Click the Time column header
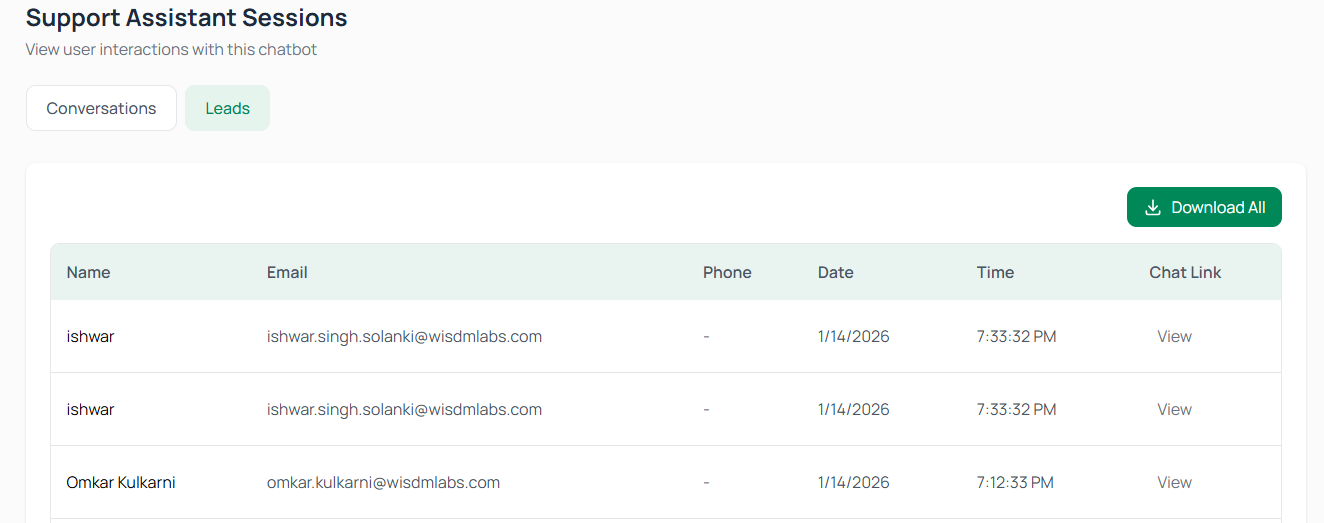Viewport: 1324px width, 523px height. click(x=995, y=272)
